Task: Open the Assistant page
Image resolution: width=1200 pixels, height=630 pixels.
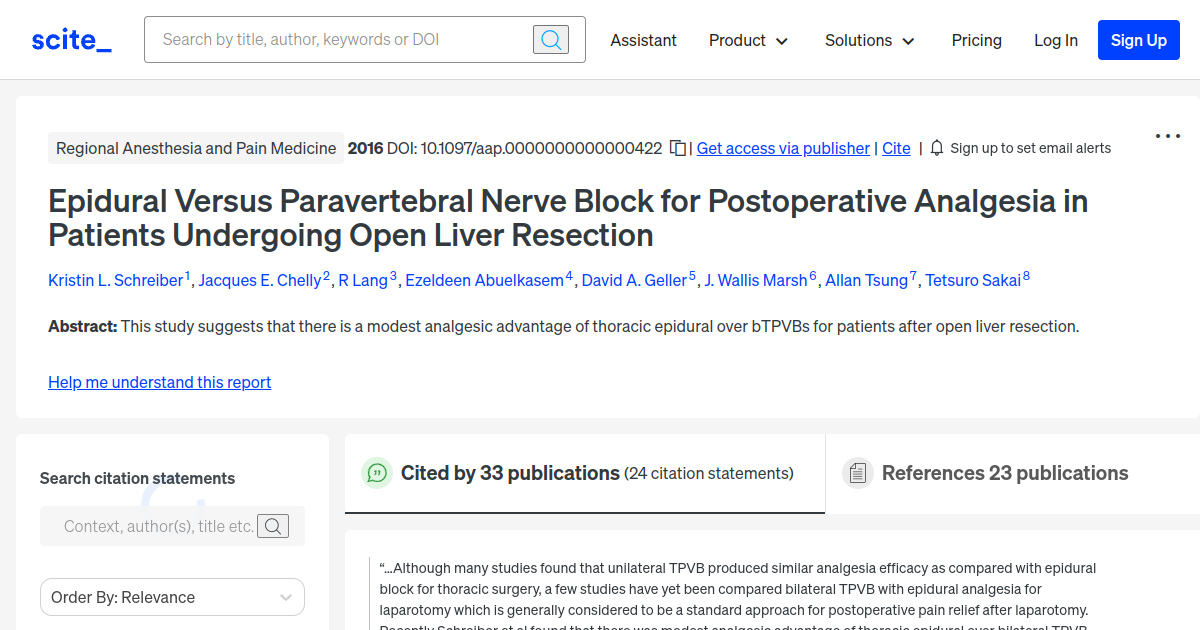Action: pos(643,40)
